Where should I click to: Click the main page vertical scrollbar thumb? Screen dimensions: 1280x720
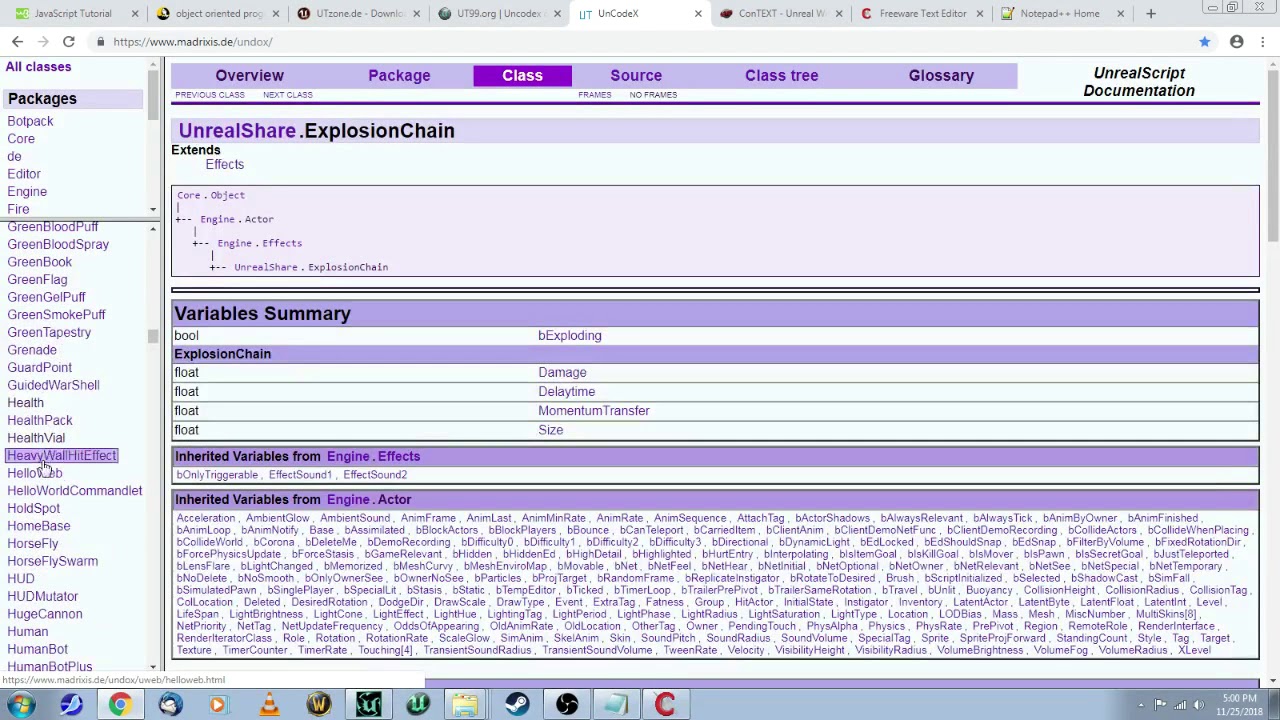click(1272, 156)
